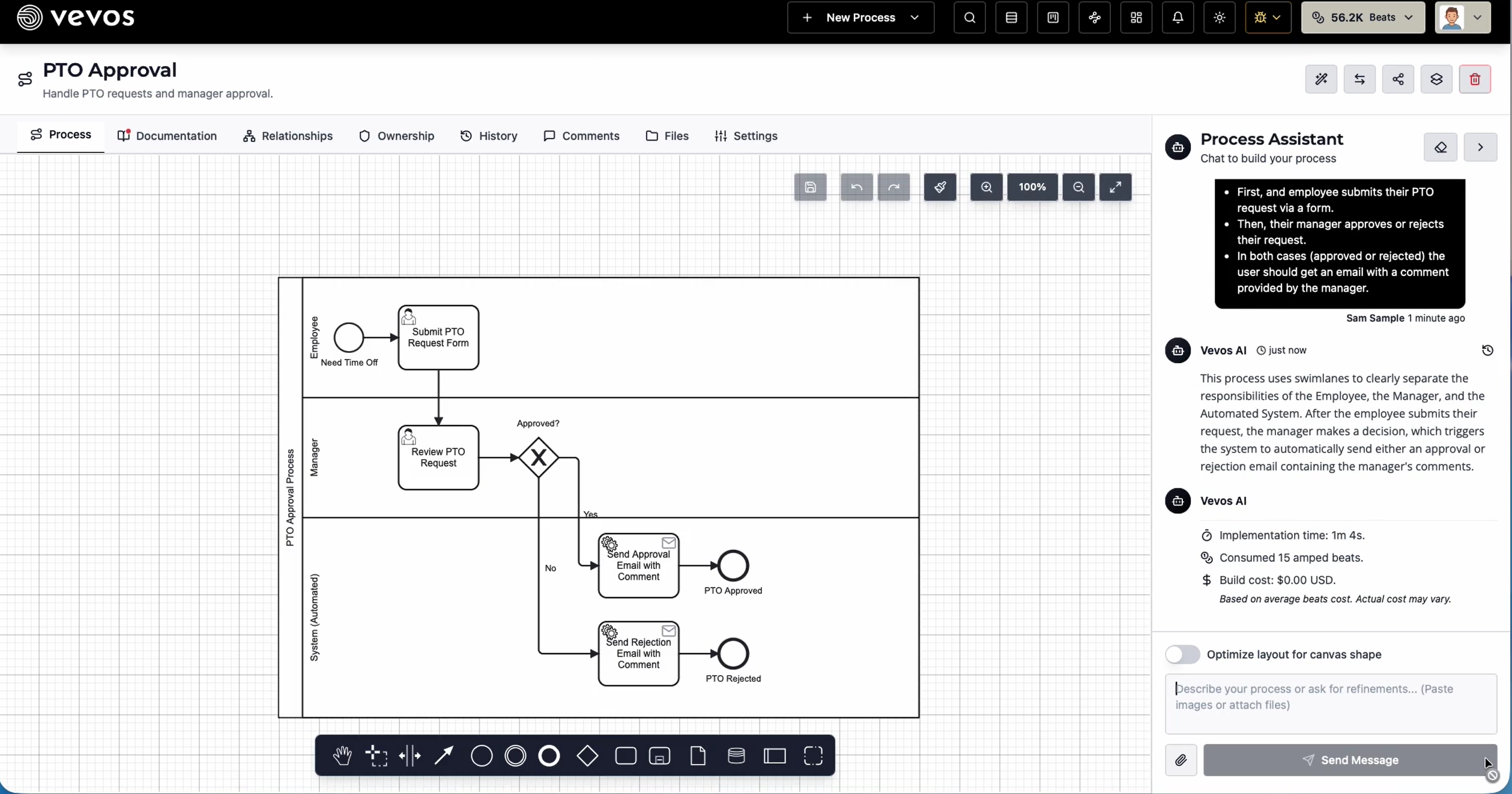
Task: Add a data object shape
Action: coord(698,756)
